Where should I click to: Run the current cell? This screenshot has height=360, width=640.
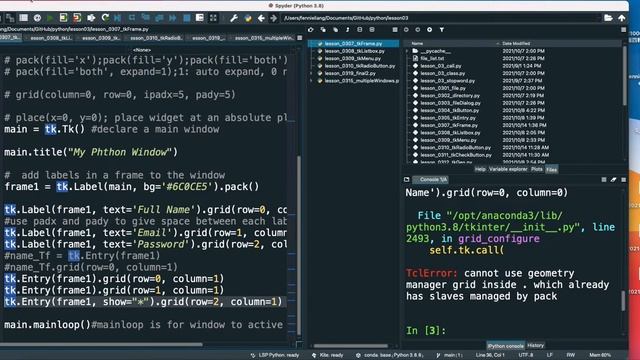click(x=63, y=18)
